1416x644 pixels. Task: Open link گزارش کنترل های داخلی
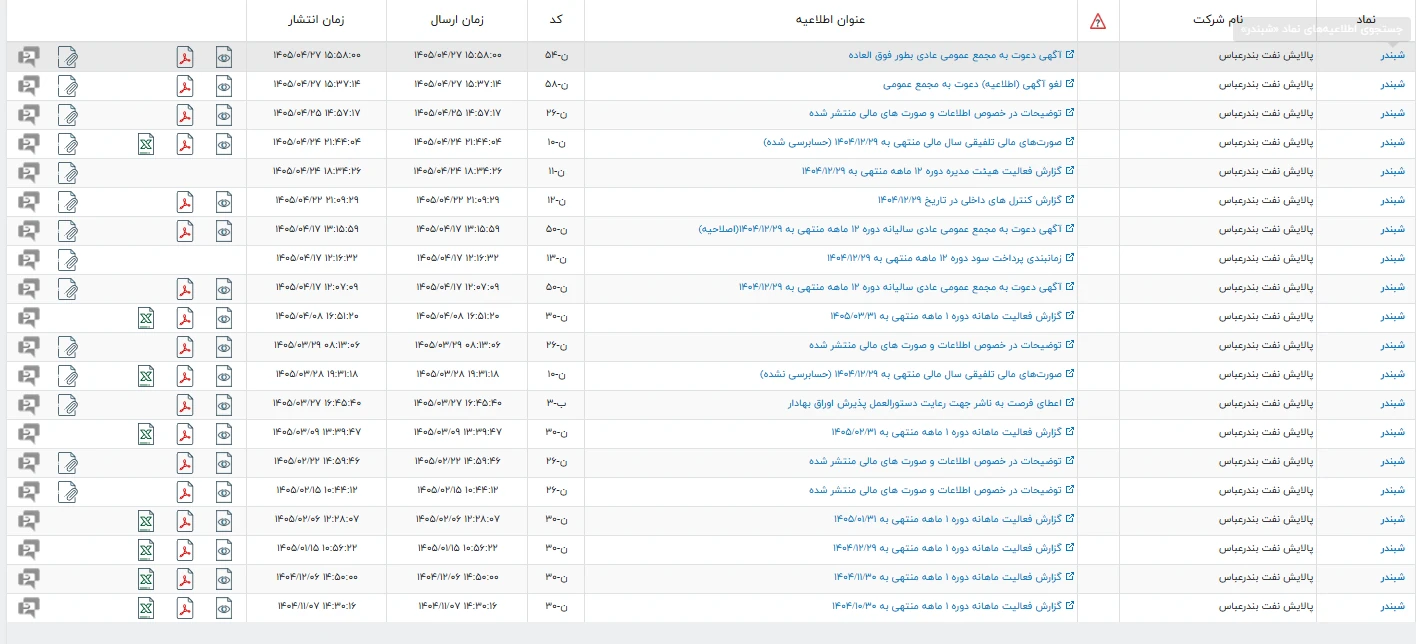click(976, 201)
